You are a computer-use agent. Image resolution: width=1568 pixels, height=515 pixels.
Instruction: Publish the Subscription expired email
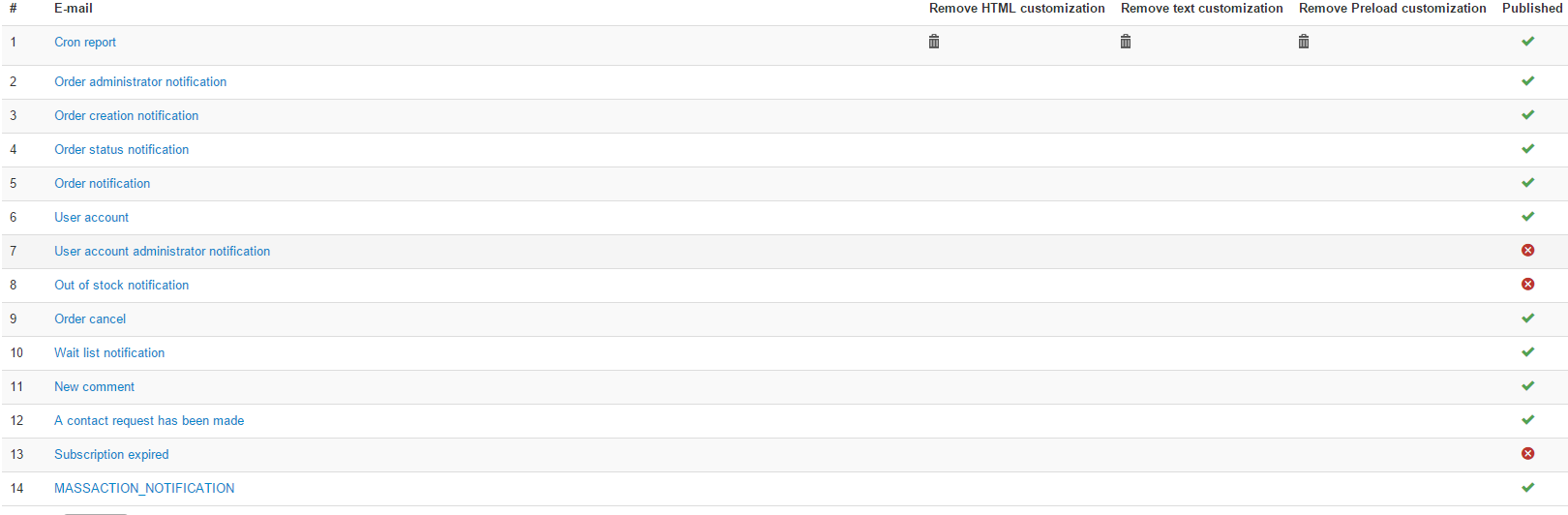point(1527,454)
